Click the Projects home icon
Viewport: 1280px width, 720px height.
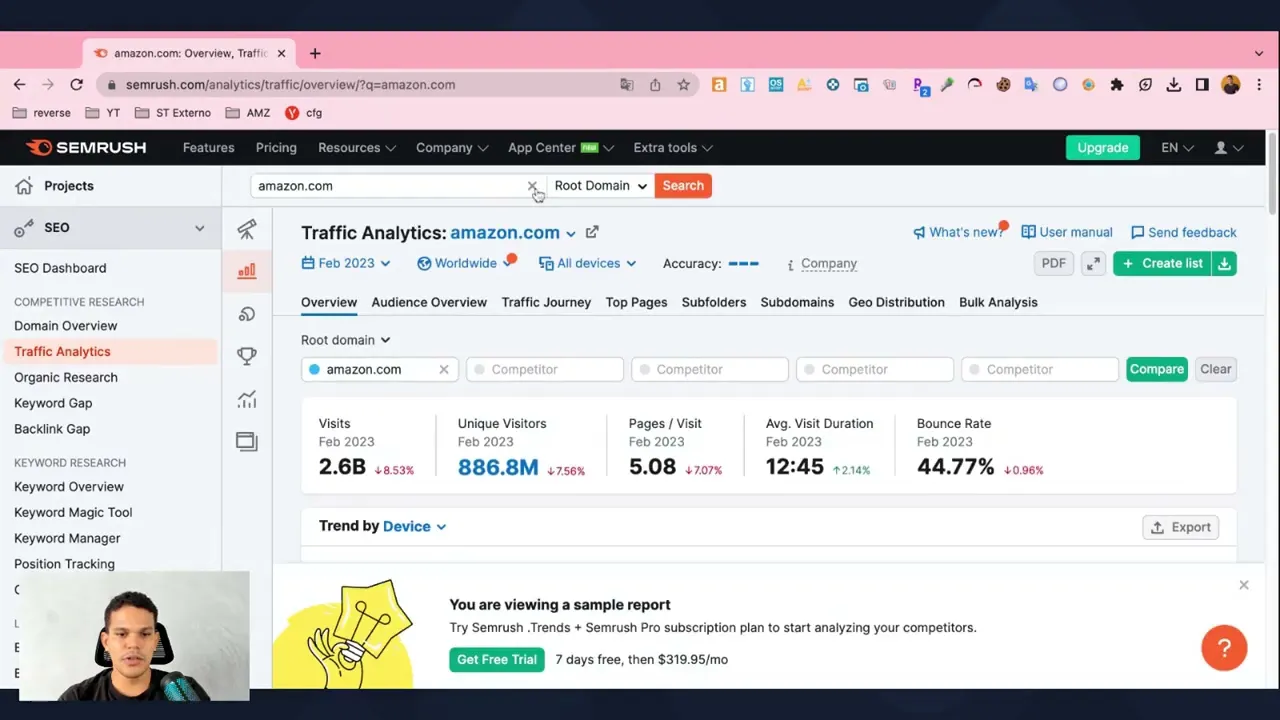[x=24, y=186]
